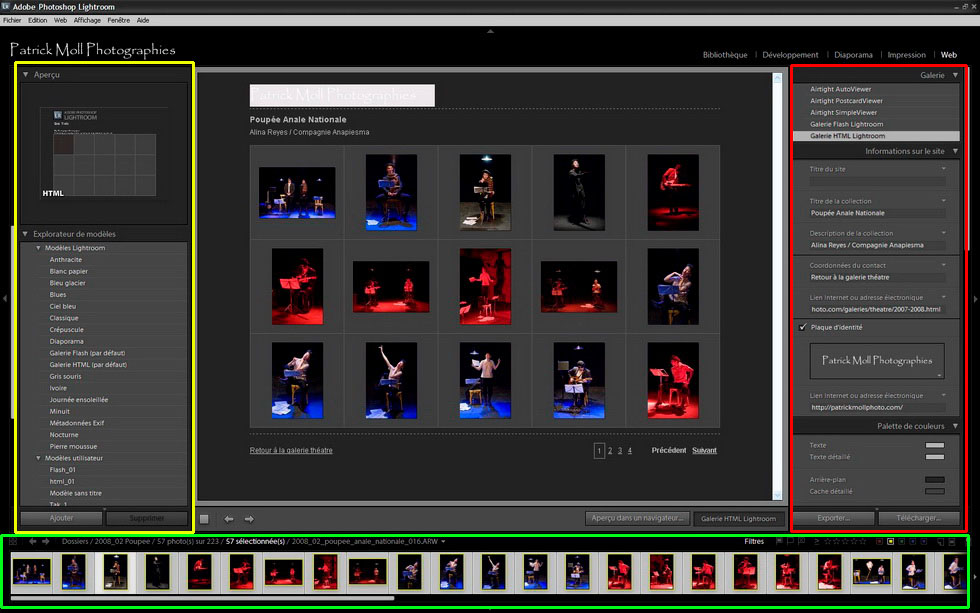Go to previous photo with left arrow
Screen dimensions: 980x613
[229, 519]
